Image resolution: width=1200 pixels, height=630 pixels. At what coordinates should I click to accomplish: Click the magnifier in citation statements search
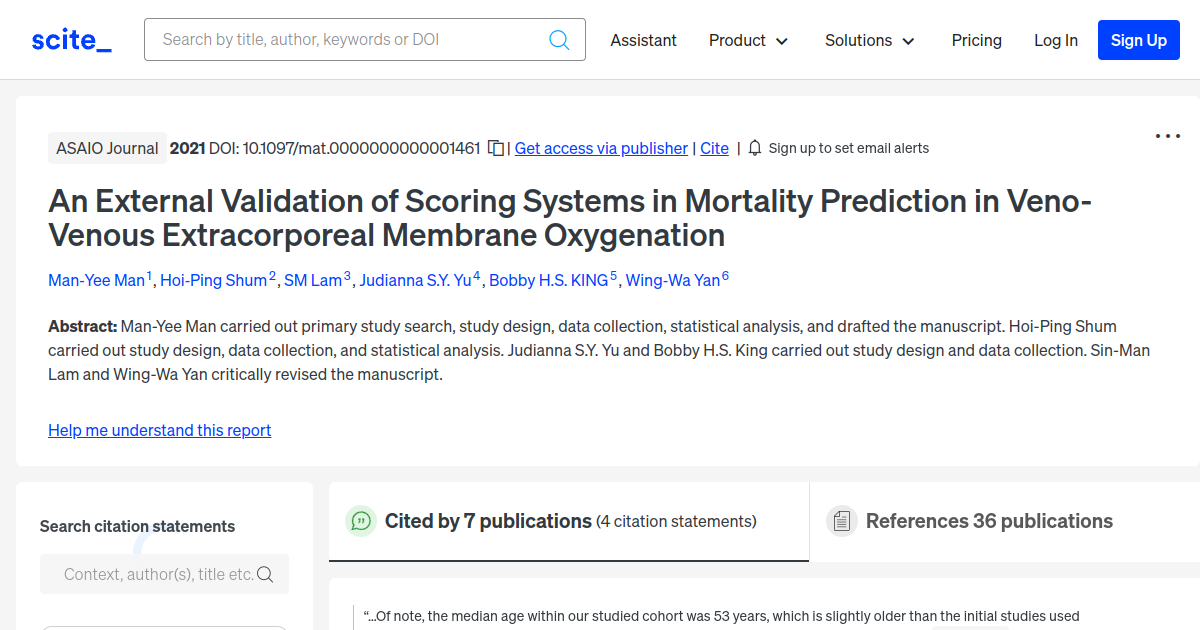tap(265, 574)
